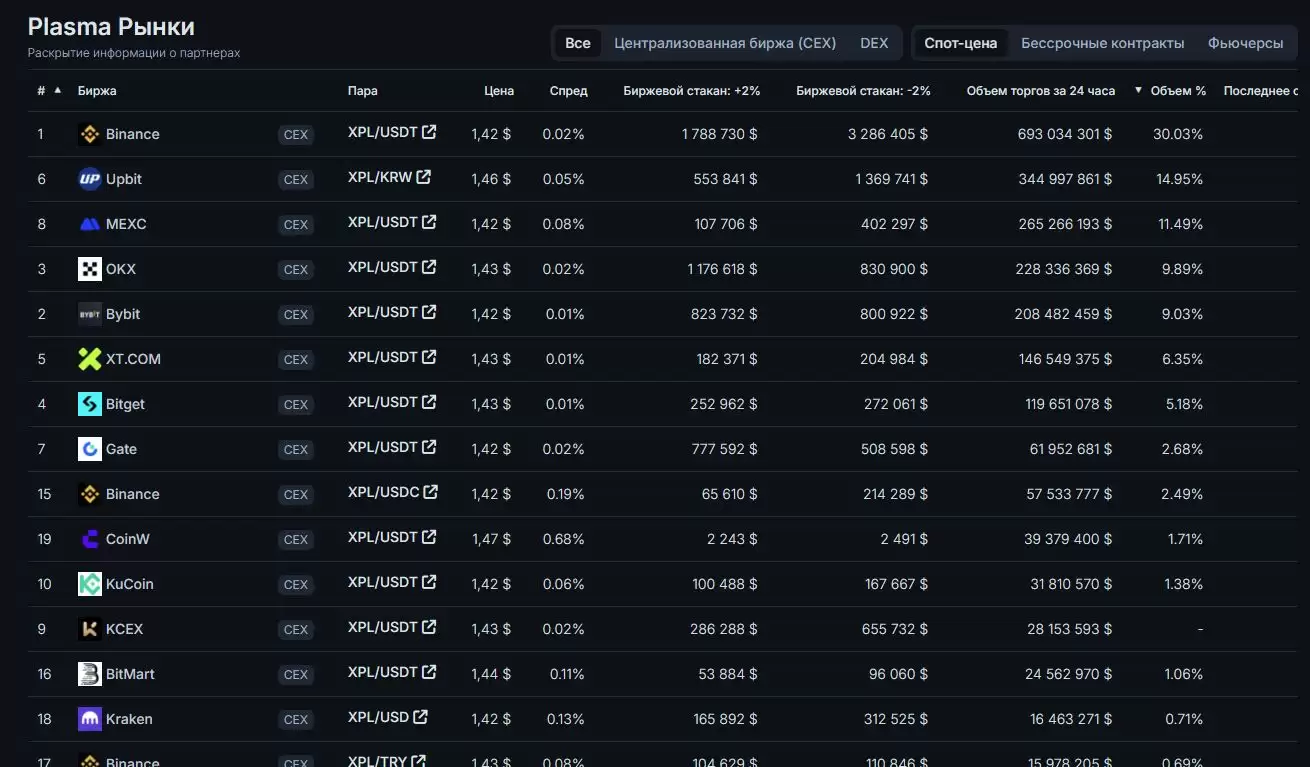Sort table by Спред column header

[x=568, y=91]
